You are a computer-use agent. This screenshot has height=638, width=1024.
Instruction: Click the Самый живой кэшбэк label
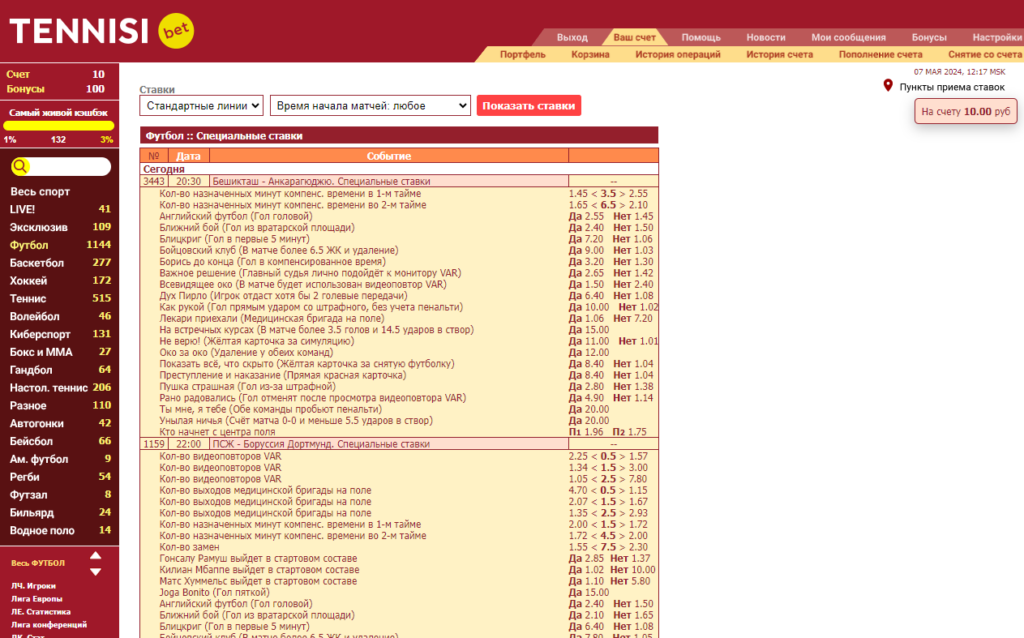[x=58, y=112]
